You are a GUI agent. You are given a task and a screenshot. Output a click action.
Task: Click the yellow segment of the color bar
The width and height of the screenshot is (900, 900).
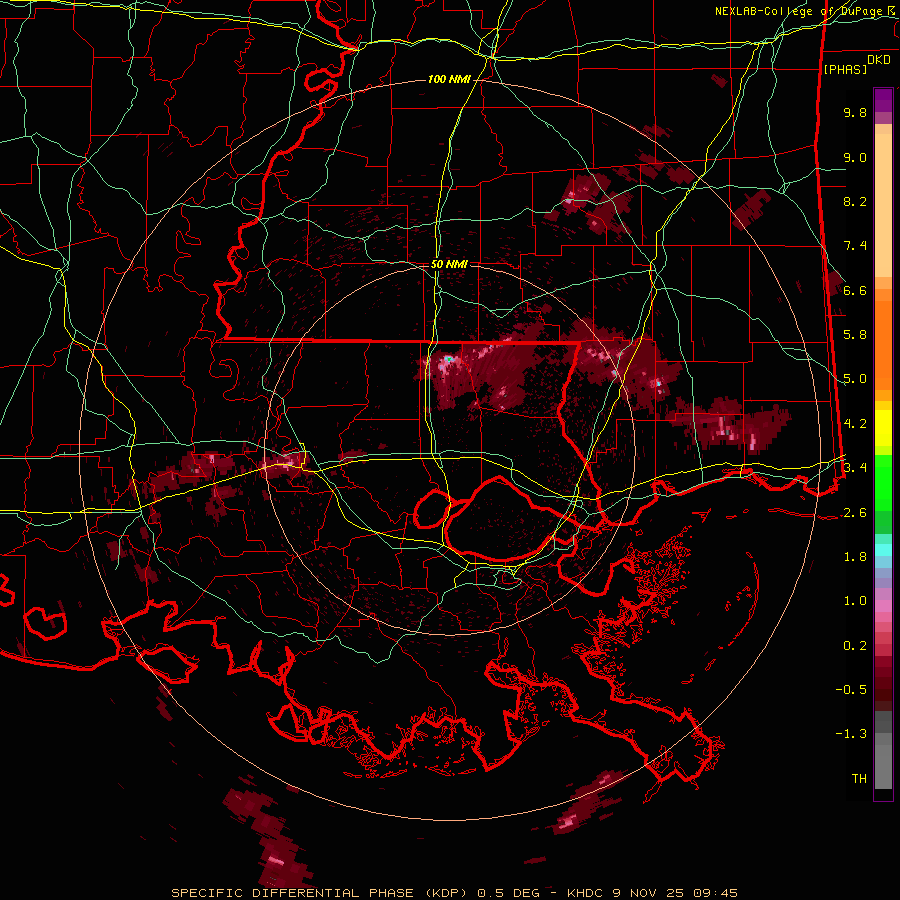coord(883,428)
